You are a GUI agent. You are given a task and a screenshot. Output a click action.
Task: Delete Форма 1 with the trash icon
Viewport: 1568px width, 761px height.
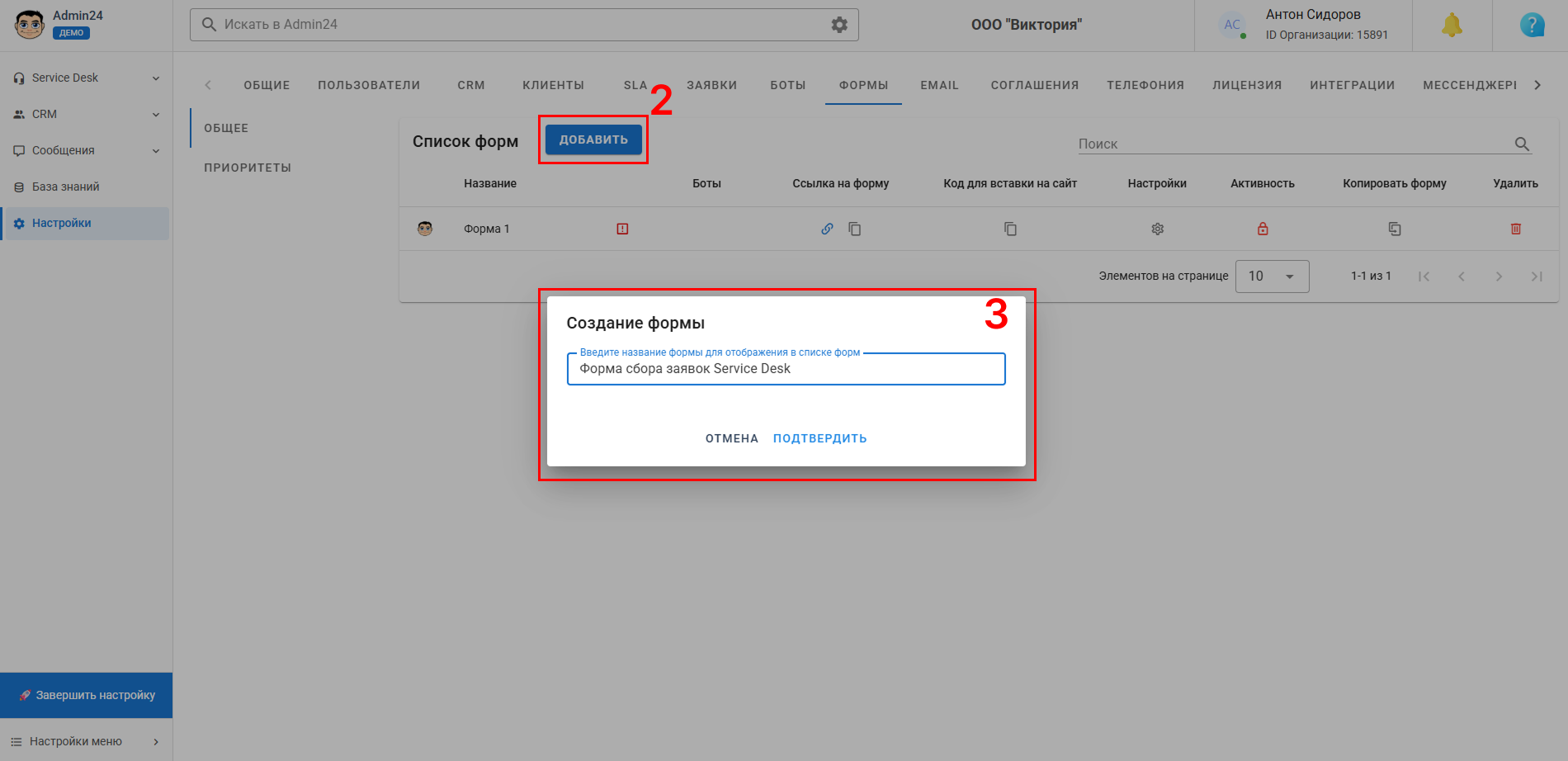1516,229
